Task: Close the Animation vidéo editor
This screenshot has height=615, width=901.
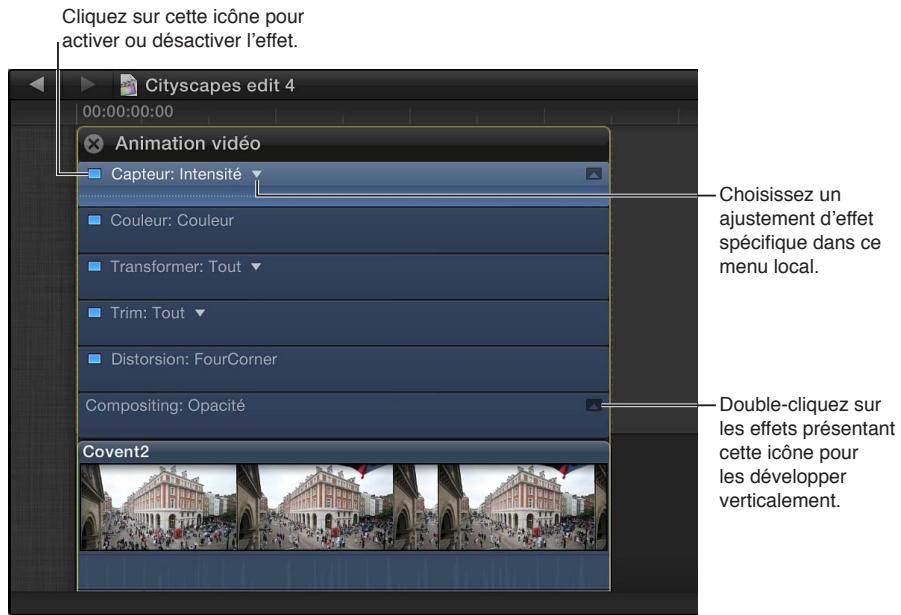Action: pos(94,144)
